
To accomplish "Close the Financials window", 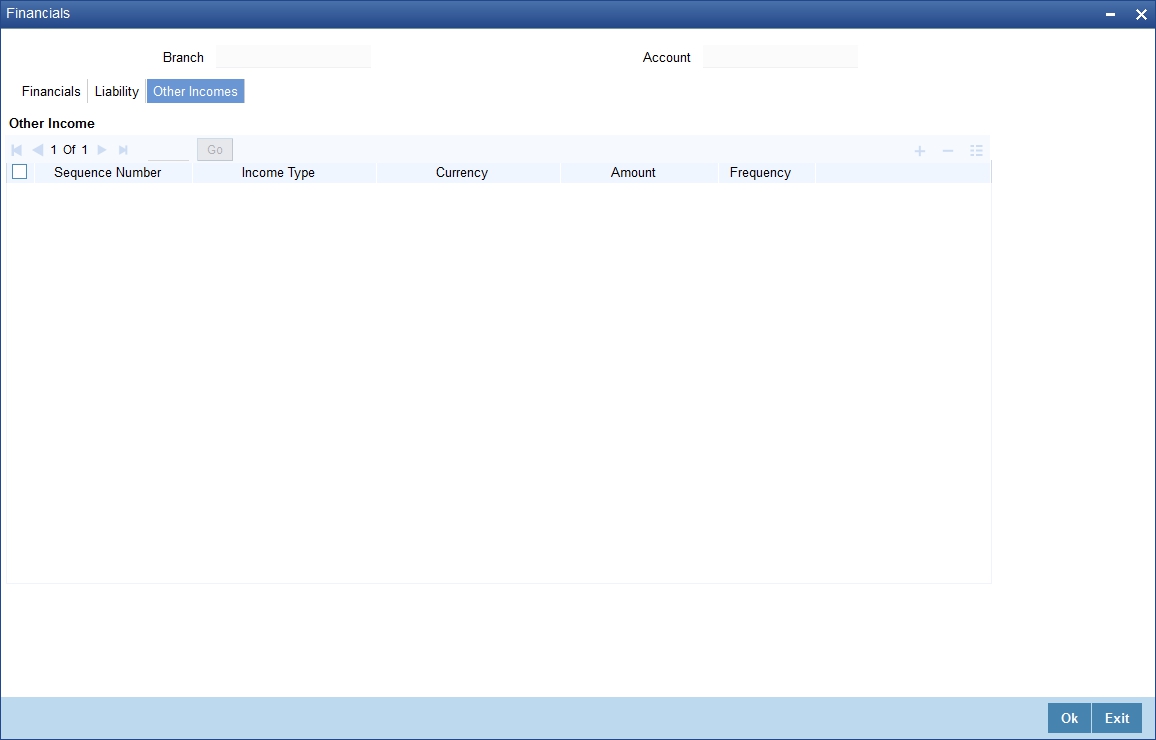I will pos(1141,14).
